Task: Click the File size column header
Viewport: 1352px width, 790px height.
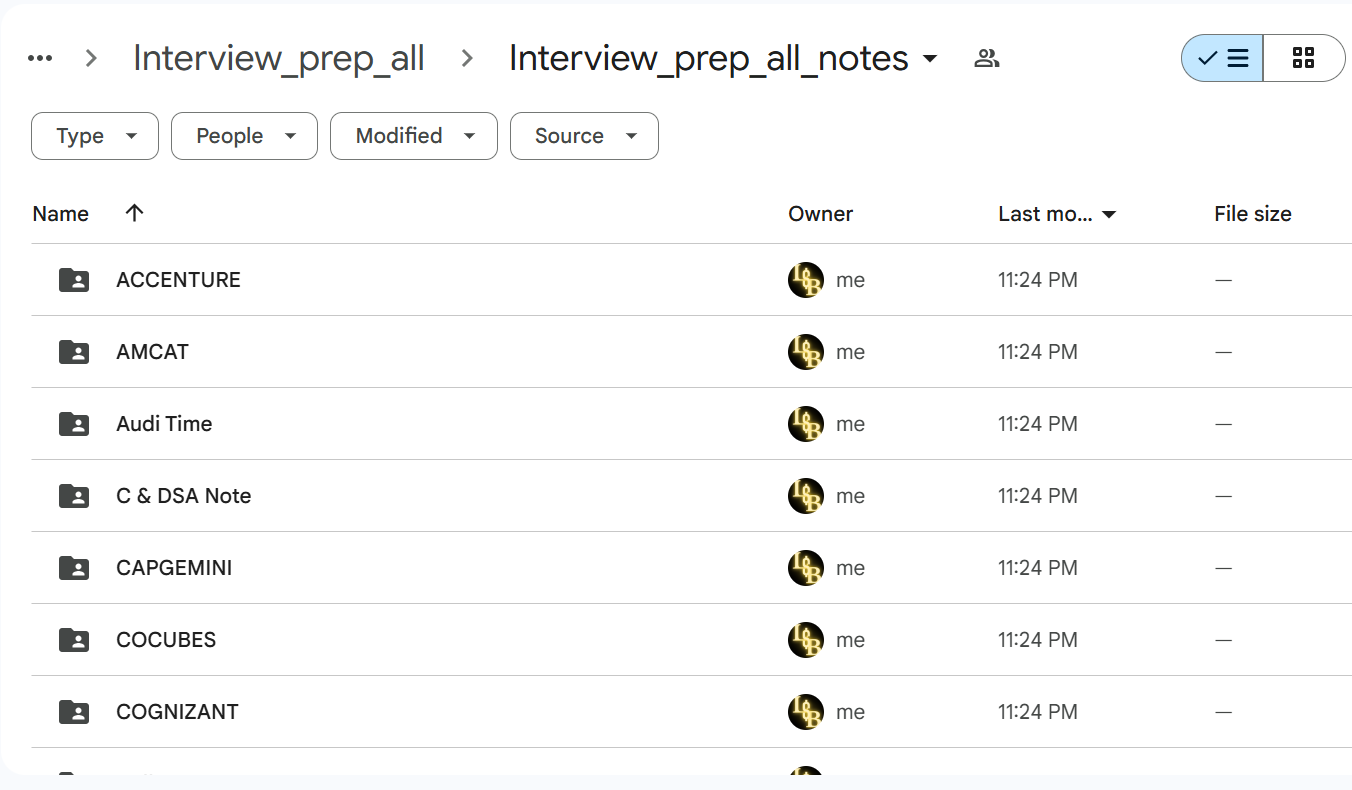Action: click(1252, 214)
